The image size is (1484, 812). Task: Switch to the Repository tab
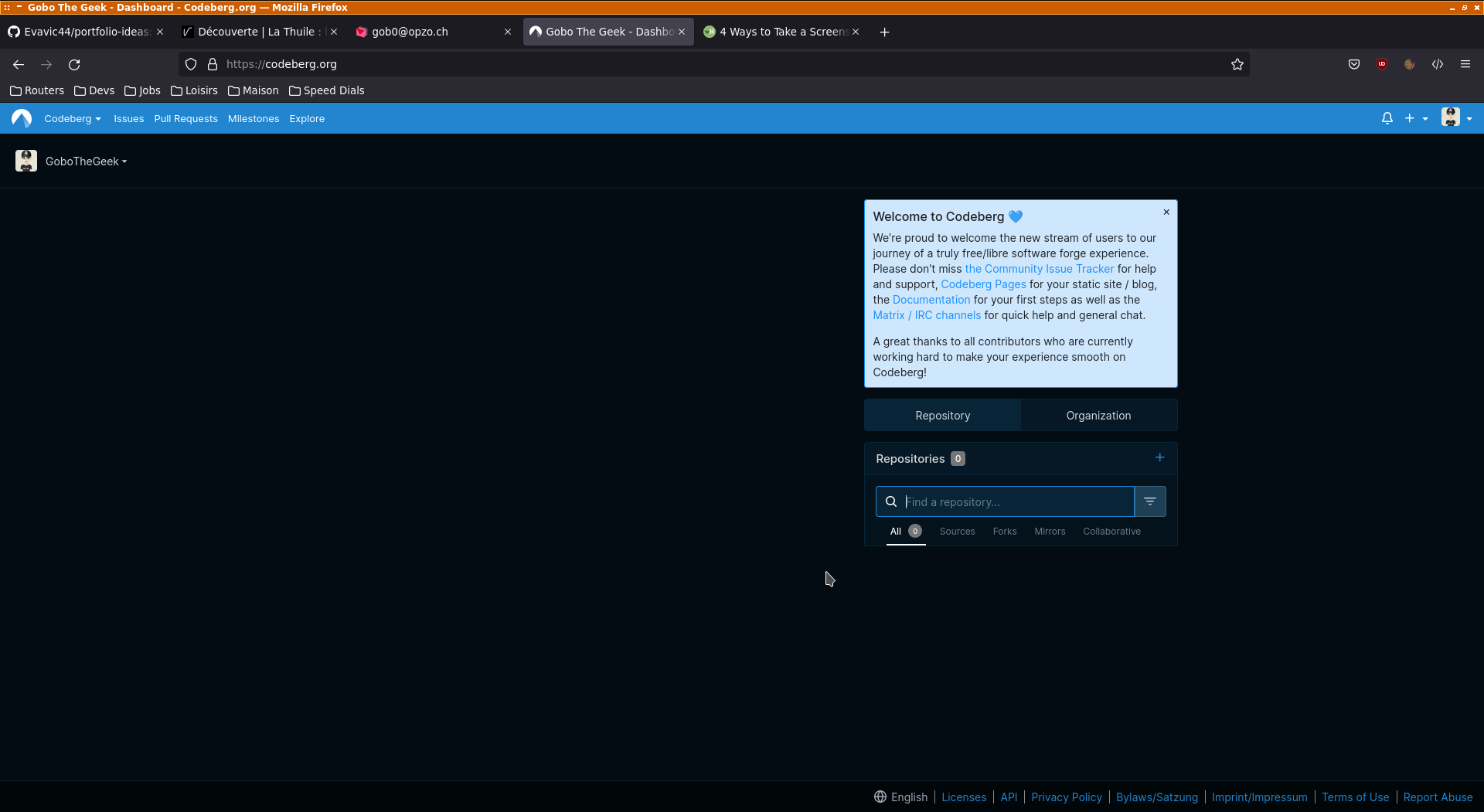(x=942, y=416)
